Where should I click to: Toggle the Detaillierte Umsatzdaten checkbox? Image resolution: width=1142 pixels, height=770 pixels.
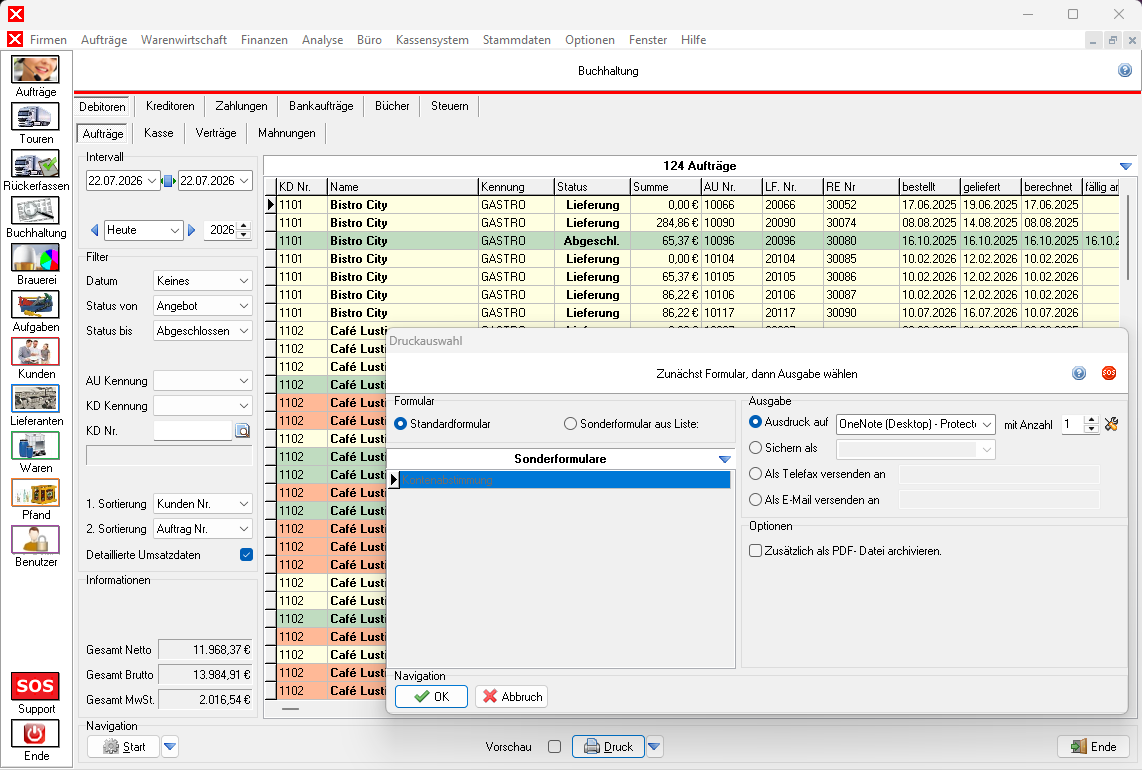click(246, 555)
